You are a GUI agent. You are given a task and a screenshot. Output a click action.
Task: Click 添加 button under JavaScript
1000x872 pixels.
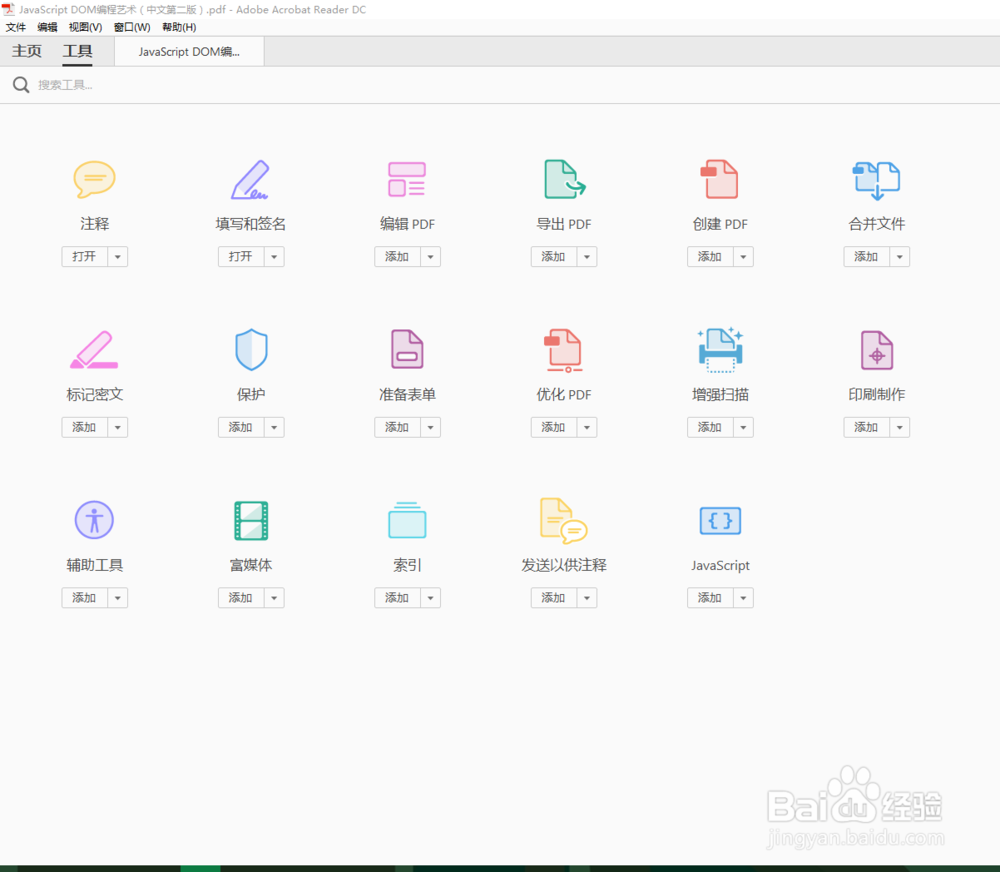pos(710,598)
